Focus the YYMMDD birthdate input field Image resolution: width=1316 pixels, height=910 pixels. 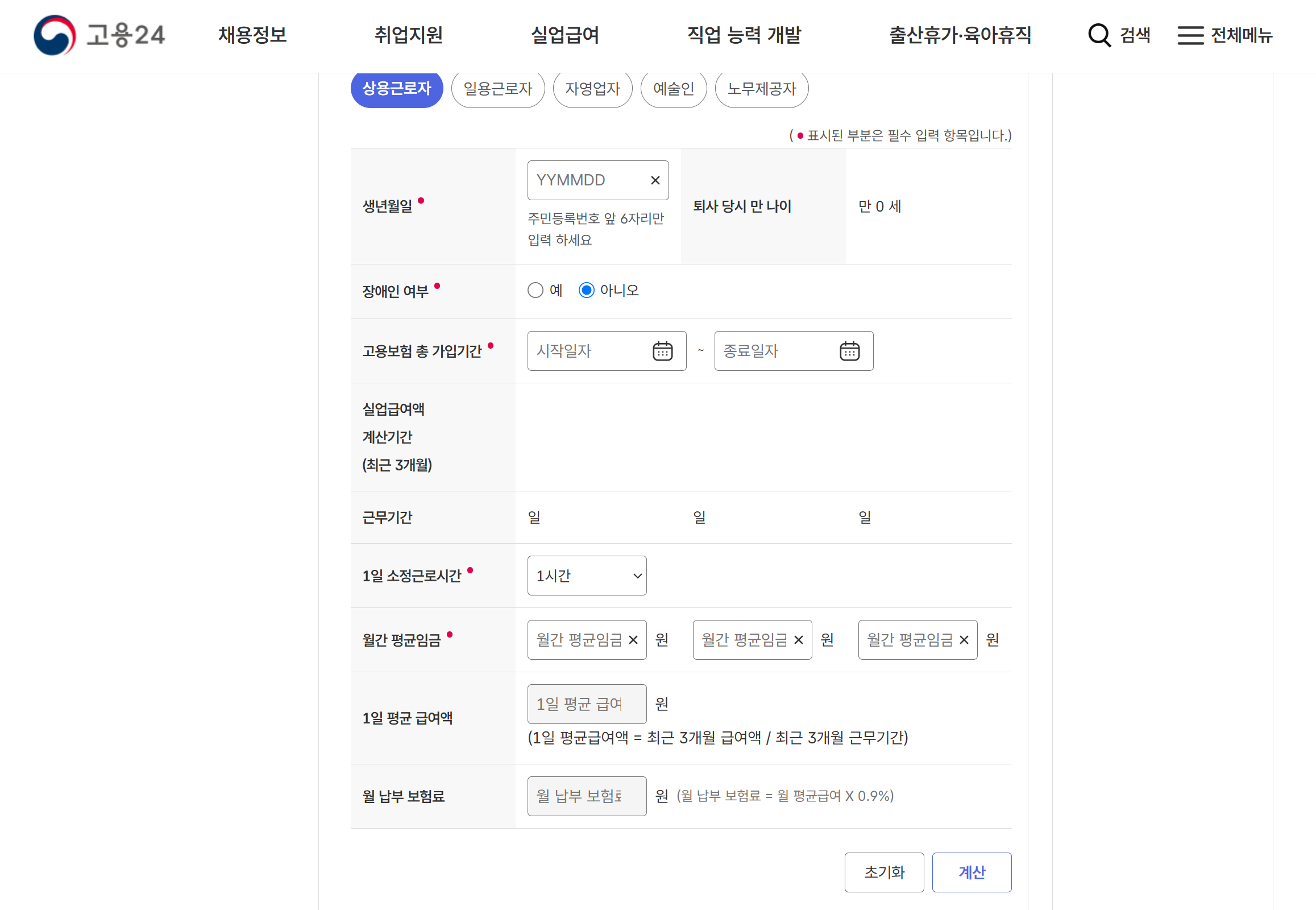(x=586, y=181)
